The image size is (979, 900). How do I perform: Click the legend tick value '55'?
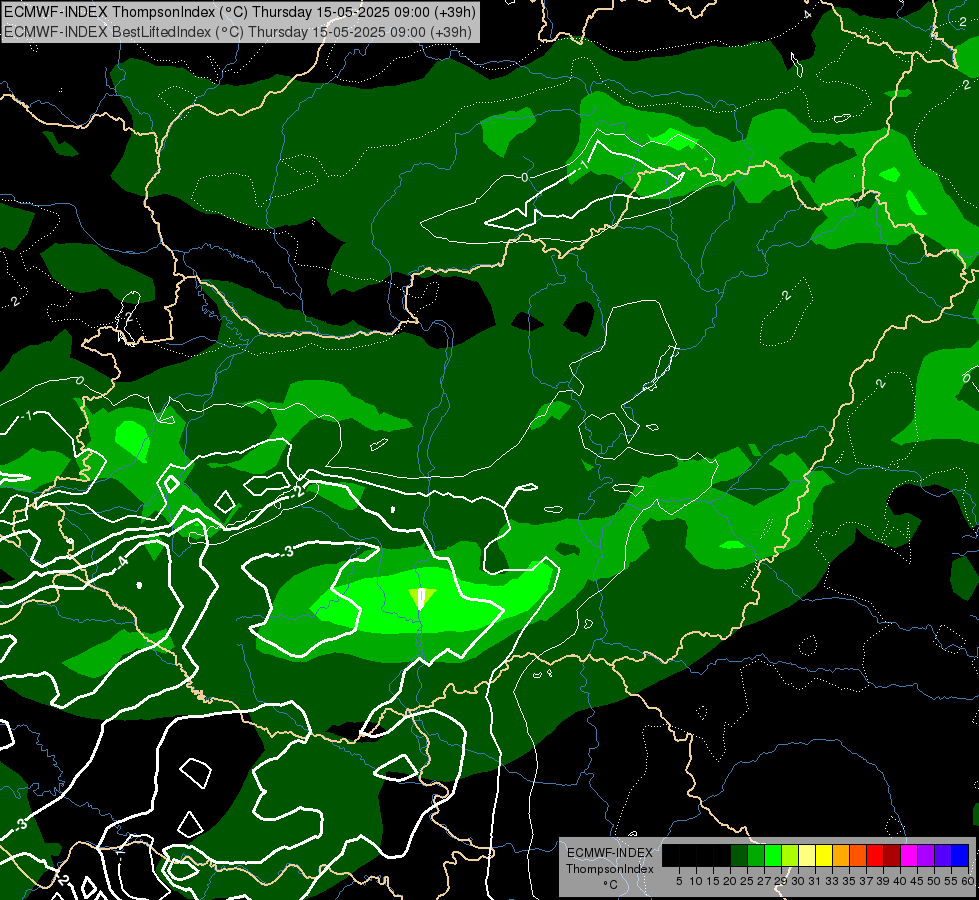952,881
